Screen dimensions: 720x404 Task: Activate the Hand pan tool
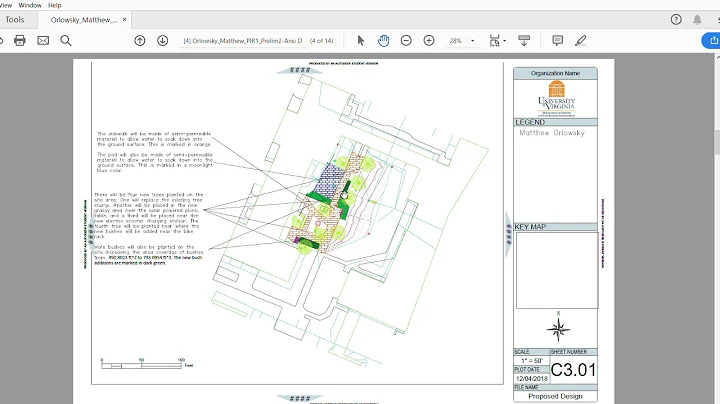383,40
